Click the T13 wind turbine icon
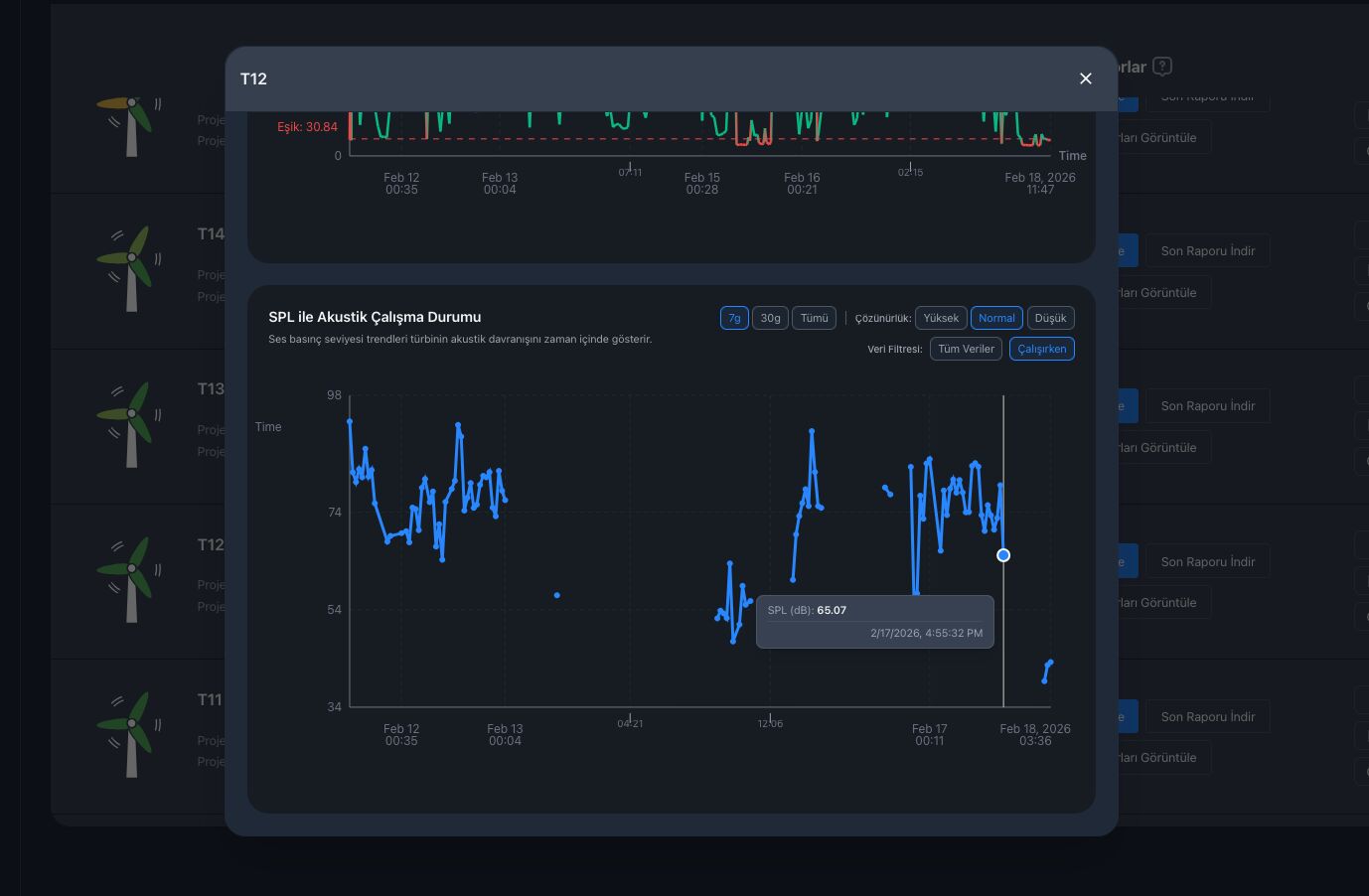Viewport: 1369px width, 896px height. click(130, 424)
